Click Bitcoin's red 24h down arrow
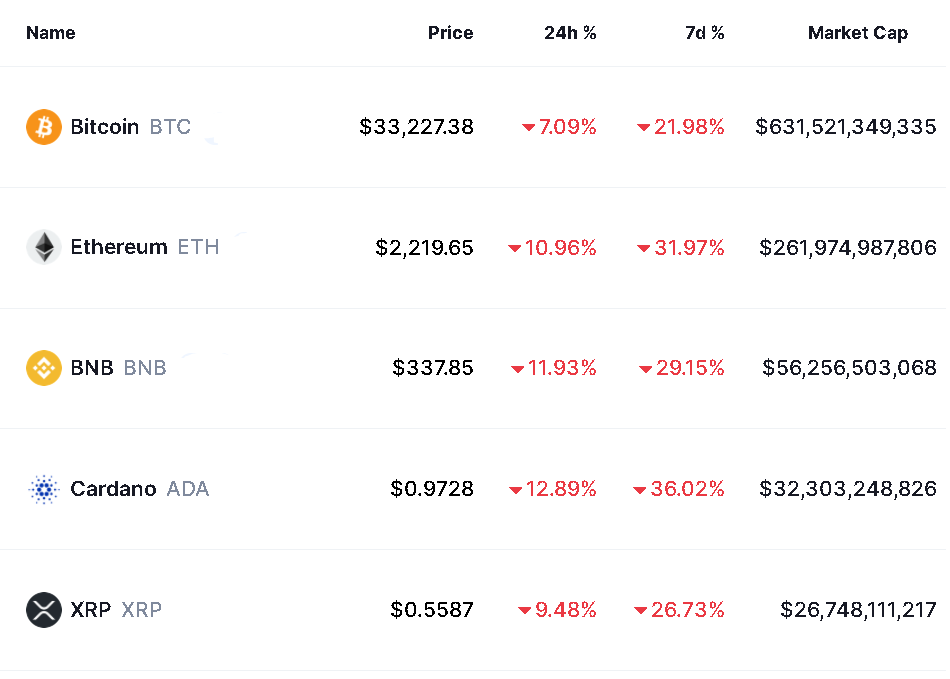This screenshot has height=679, width=950. coord(528,128)
